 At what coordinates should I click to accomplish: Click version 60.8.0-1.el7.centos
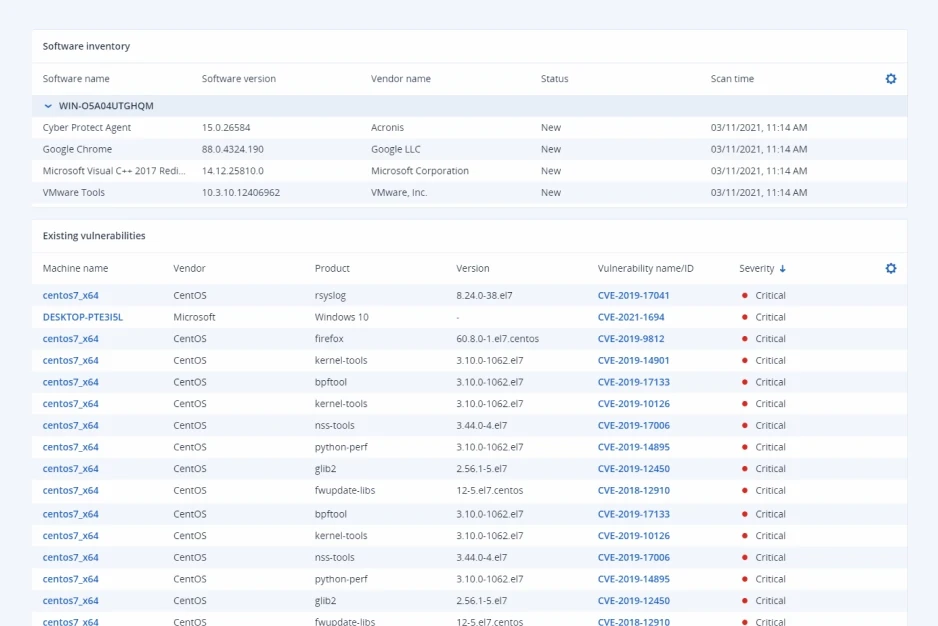(x=498, y=338)
